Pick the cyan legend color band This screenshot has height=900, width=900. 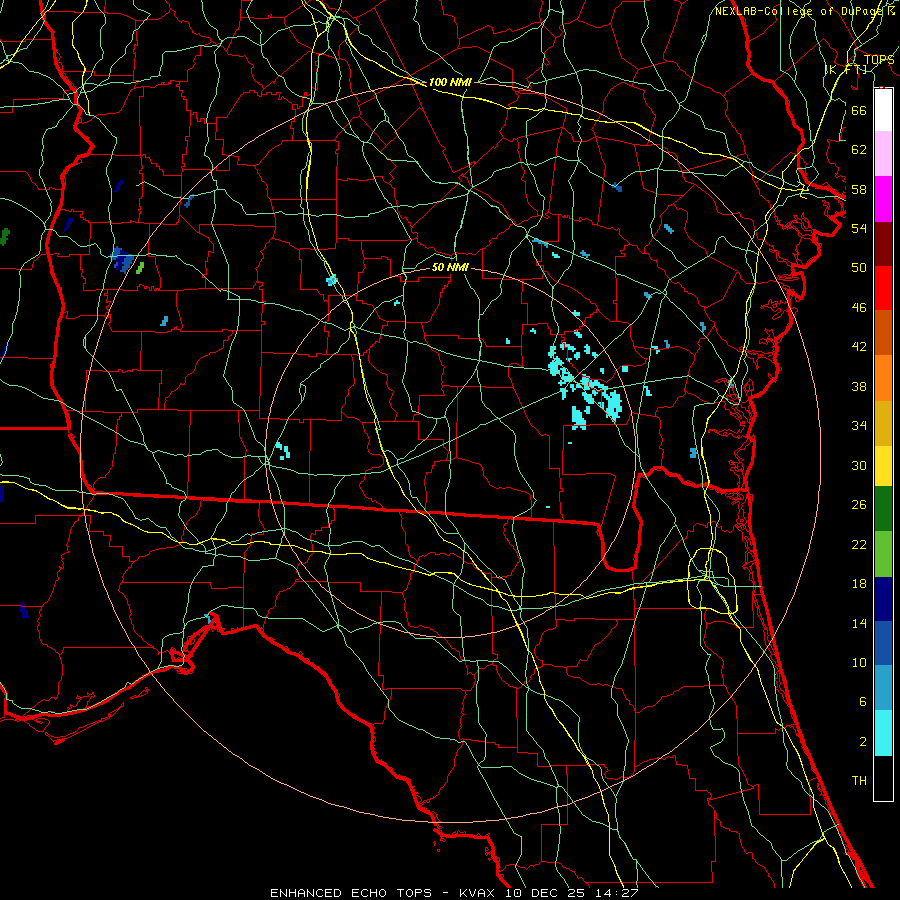[883, 733]
